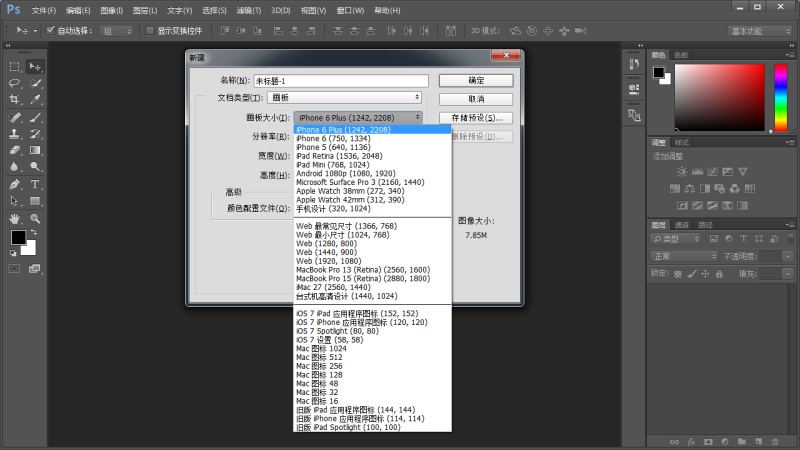
Task: Select the Path Selection tool
Action: tap(14, 201)
